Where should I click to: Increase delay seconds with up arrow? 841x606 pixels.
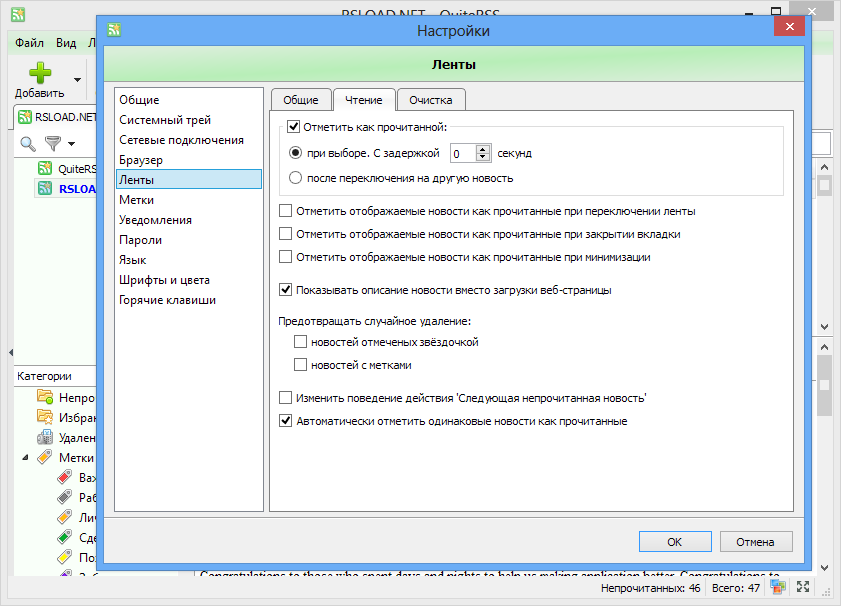pos(483,149)
